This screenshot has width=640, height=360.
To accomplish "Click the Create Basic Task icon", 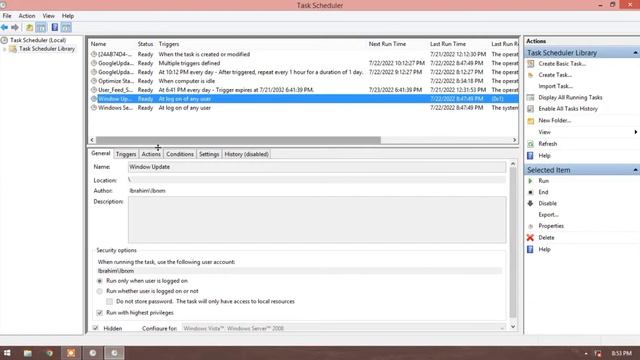I will point(531,64).
